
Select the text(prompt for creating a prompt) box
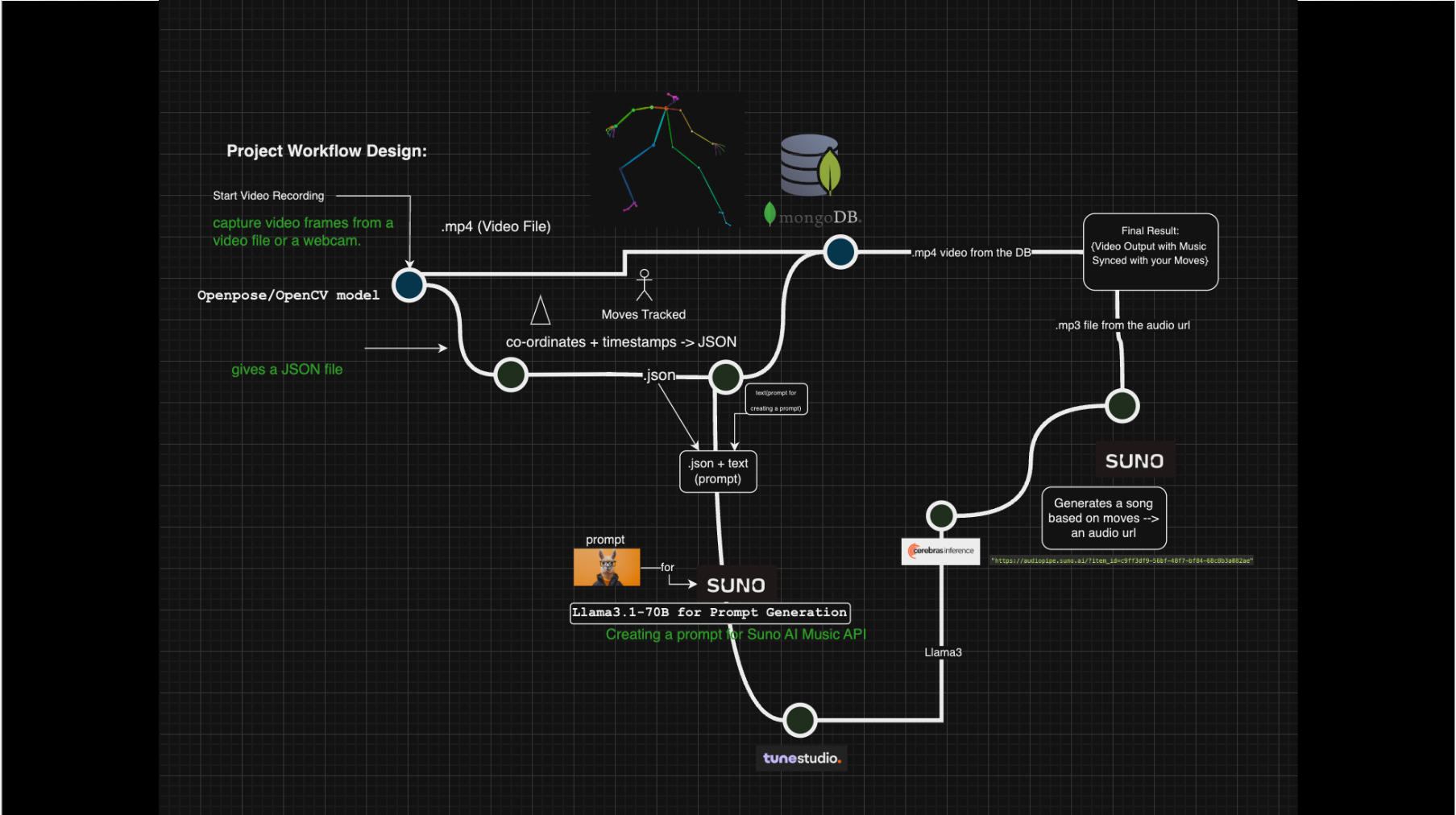tap(776, 400)
